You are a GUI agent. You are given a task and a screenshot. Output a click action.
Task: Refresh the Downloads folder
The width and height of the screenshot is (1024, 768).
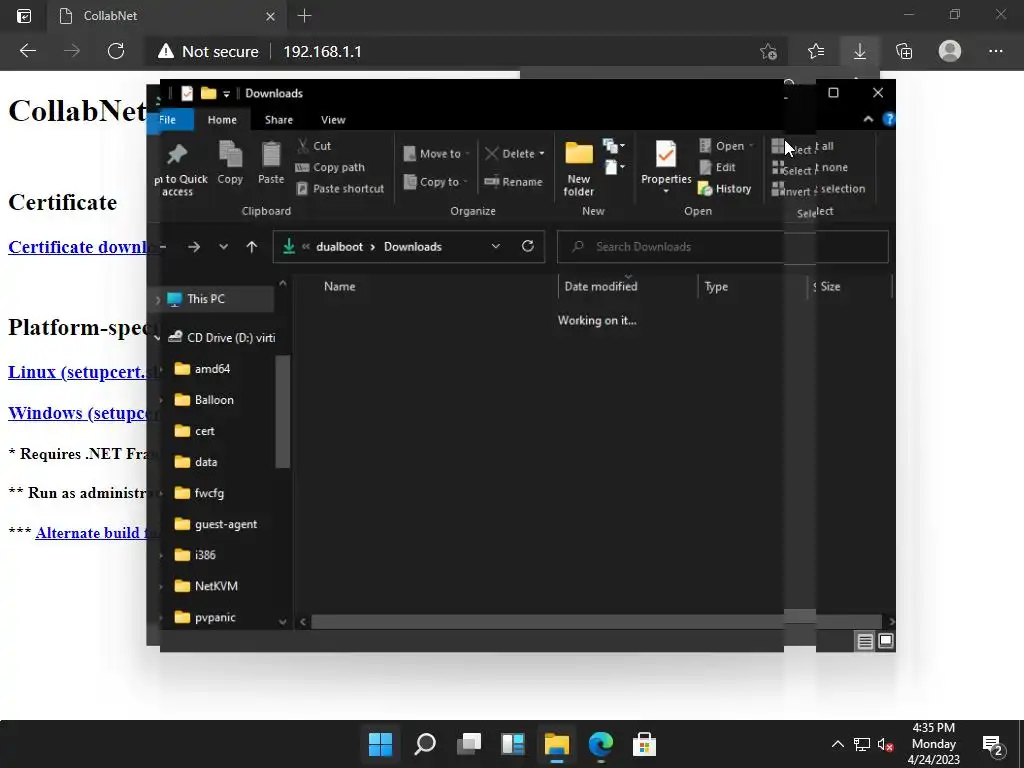click(528, 246)
